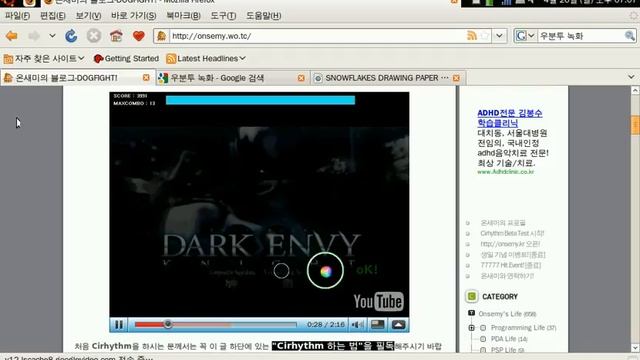
Task: Open the 북마크(B) menu
Action: [x=183, y=16]
